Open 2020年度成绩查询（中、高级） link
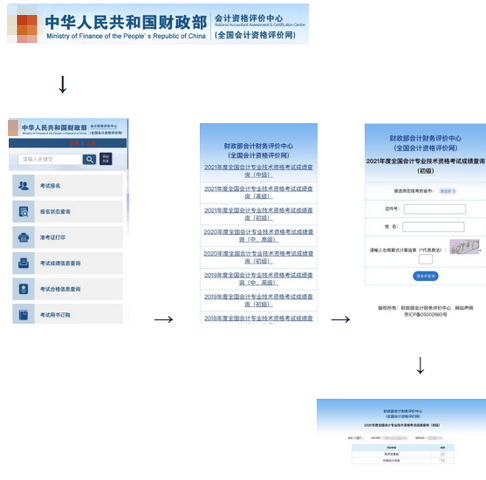486x480 pixels. point(258,235)
